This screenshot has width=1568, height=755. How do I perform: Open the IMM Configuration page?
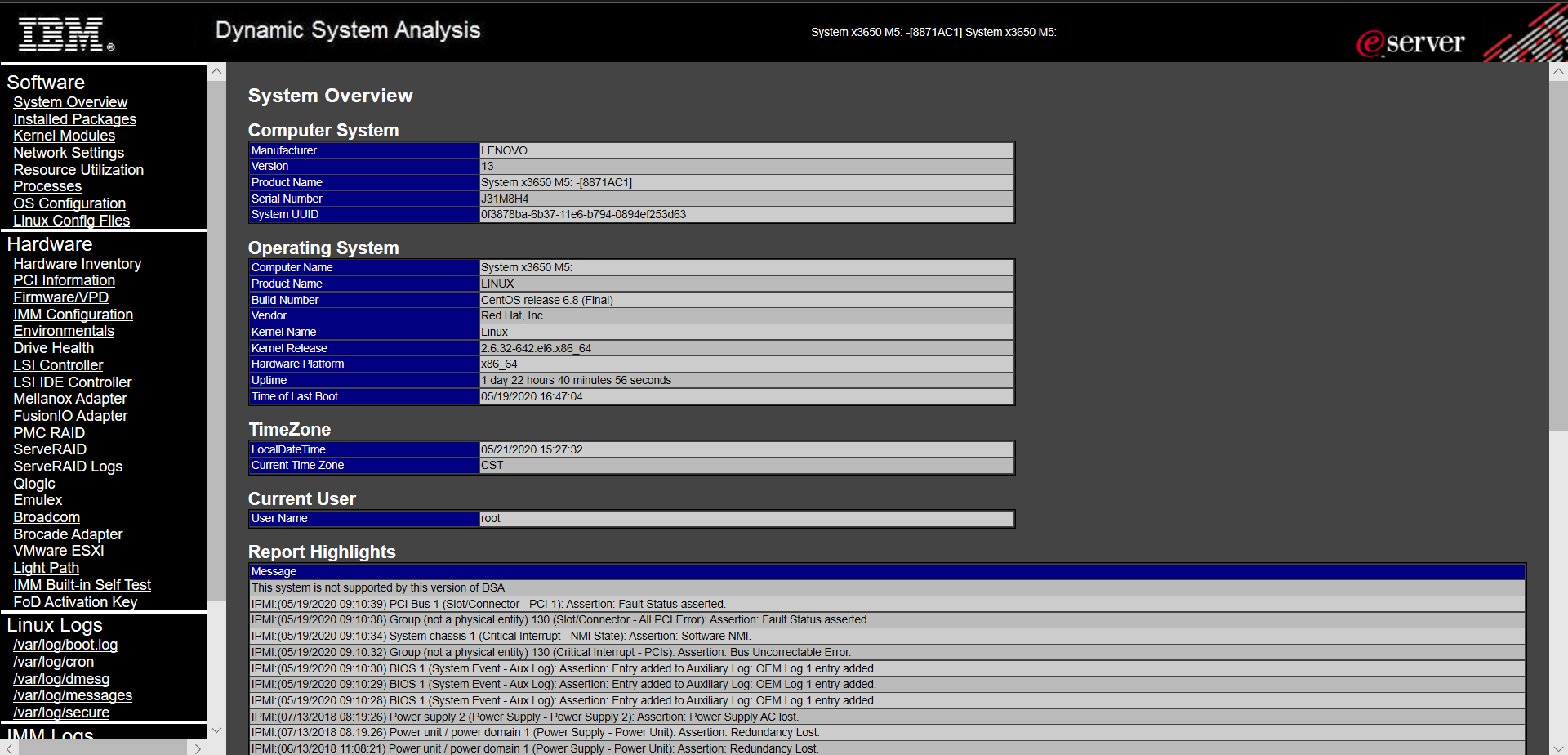click(x=73, y=314)
